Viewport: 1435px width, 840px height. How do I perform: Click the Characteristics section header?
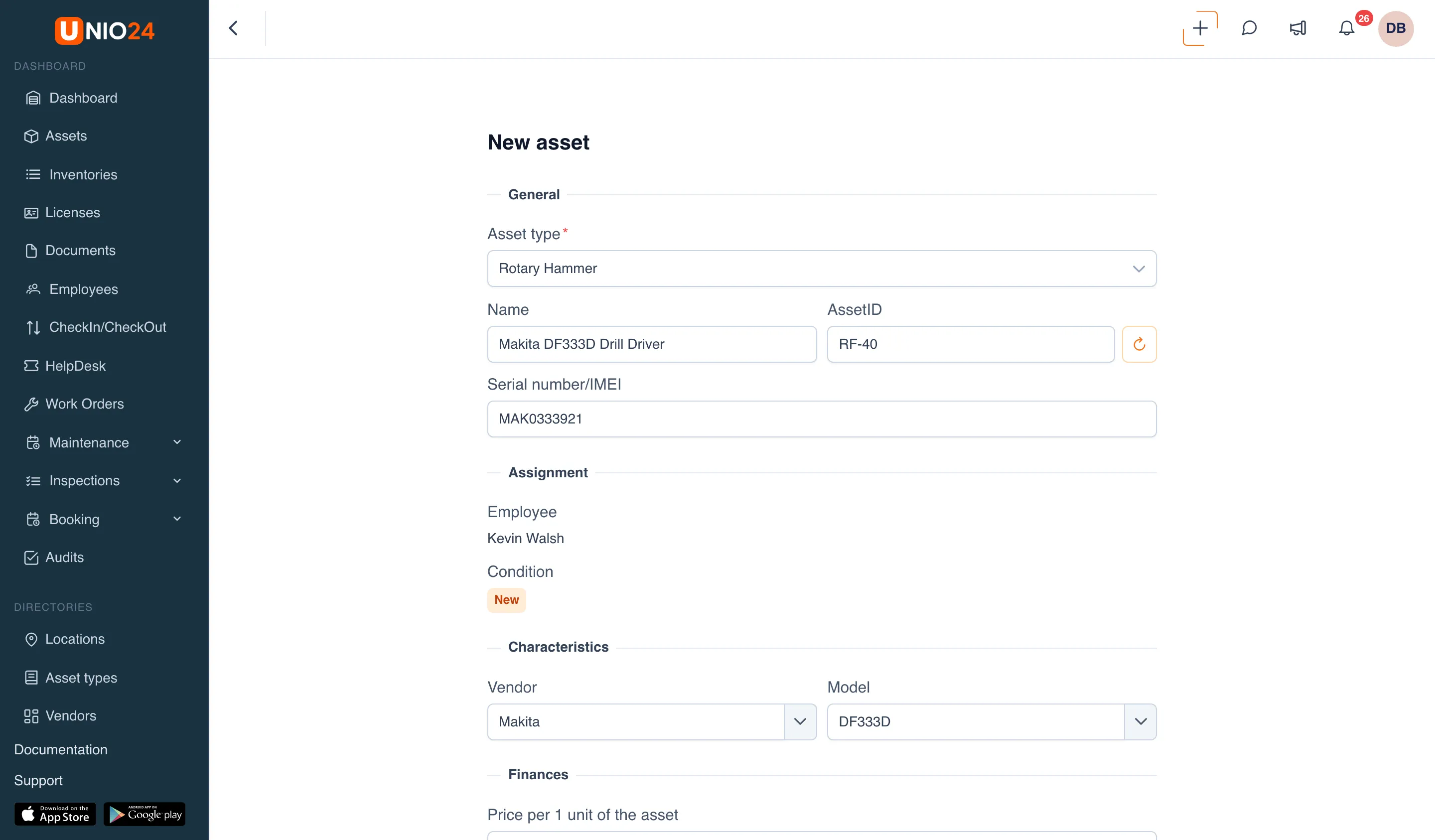[558, 647]
